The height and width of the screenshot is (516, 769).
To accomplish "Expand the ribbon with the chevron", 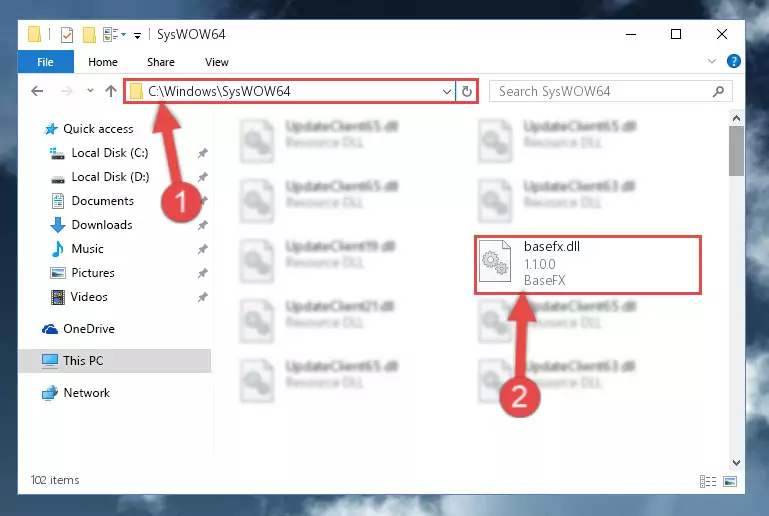I will [x=712, y=61].
